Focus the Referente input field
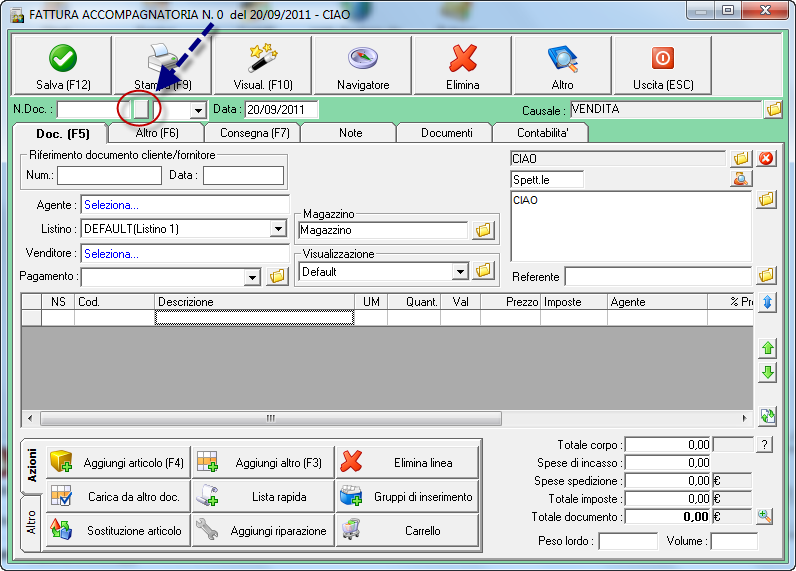Image resolution: width=796 pixels, height=571 pixels. tap(658, 277)
